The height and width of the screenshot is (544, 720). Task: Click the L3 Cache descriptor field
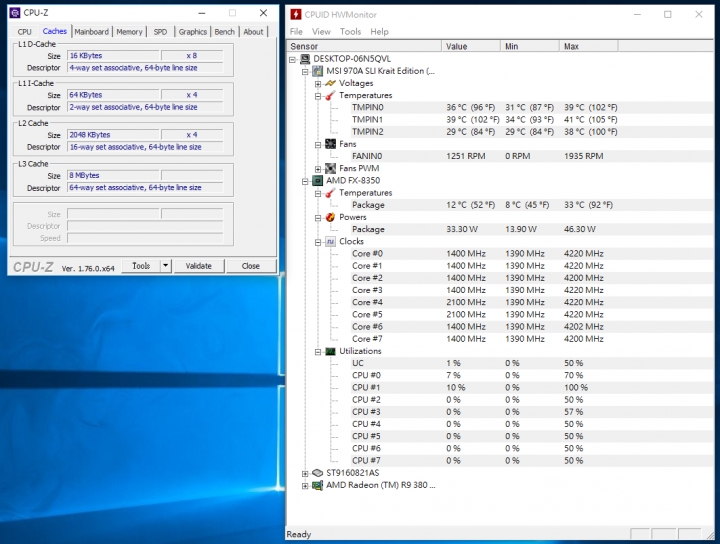click(145, 188)
